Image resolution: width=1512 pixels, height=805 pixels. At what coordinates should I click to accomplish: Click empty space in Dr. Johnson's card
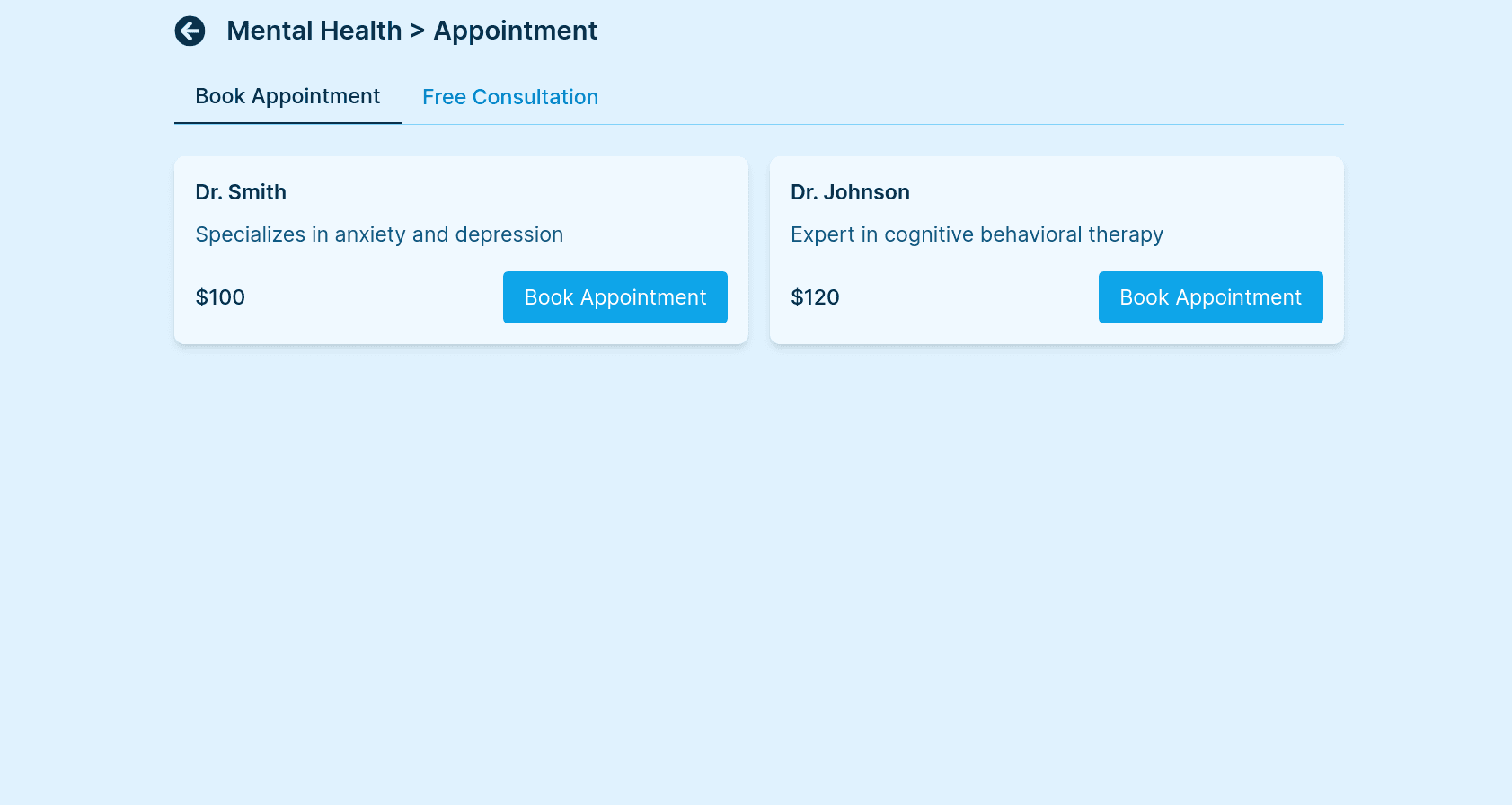[x=968, y=297]
